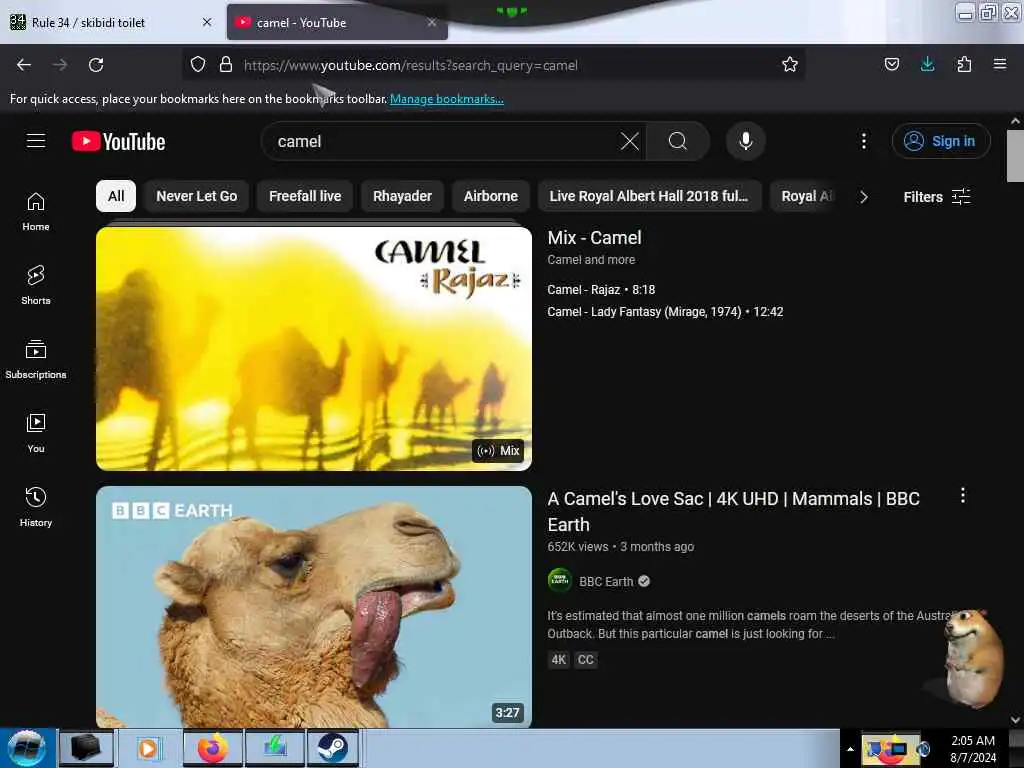Select the All filter chip
The width and height of the screenshot is (1024, 768).
tap(116, 196)
